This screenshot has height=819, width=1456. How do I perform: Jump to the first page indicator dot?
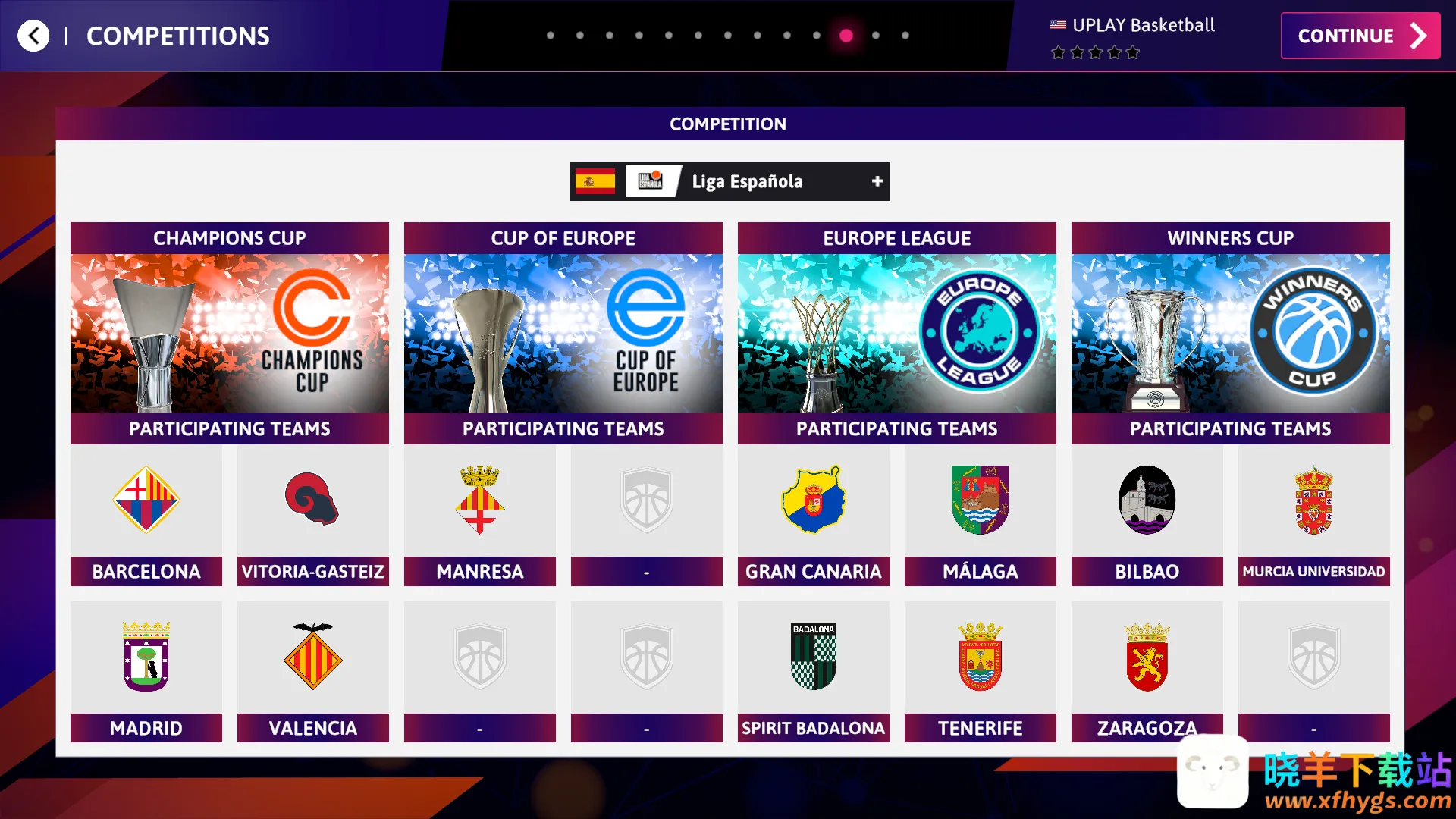[551, 36]
